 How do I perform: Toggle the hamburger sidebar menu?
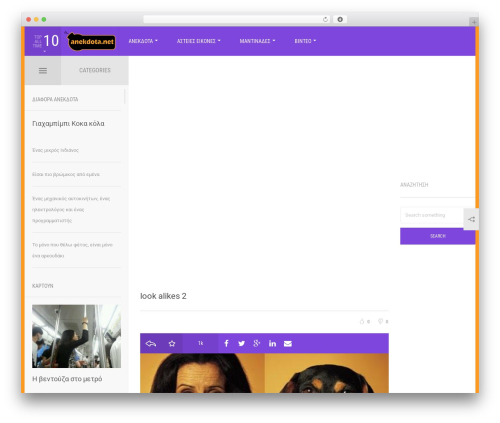(43, 70)
